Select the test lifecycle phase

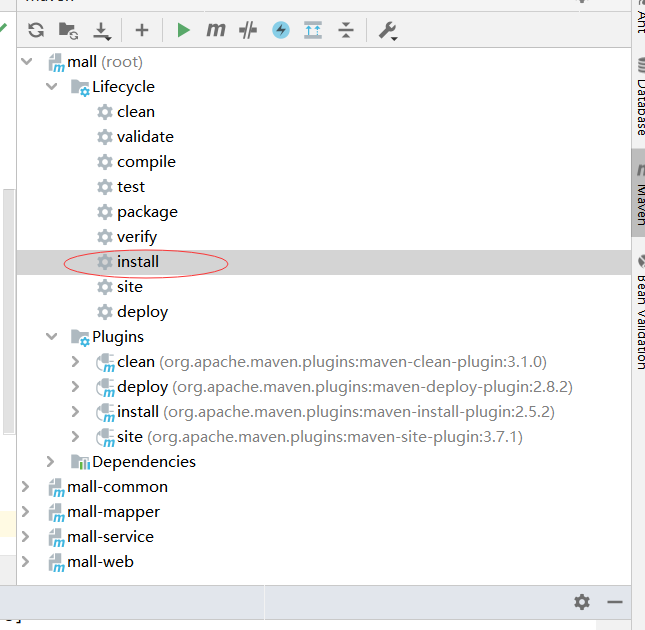pos(131,187)
